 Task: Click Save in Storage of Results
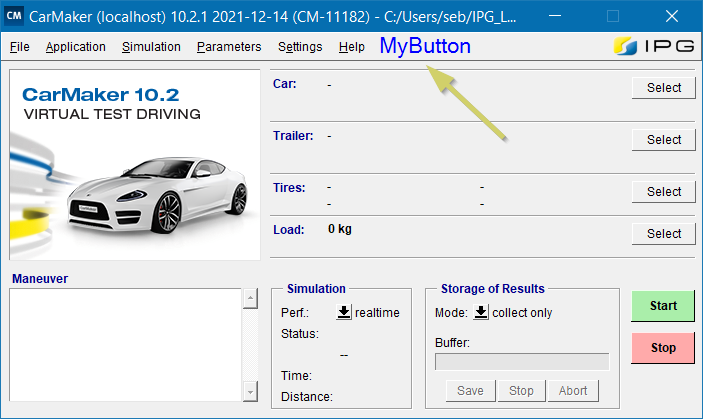pos(470,391)
